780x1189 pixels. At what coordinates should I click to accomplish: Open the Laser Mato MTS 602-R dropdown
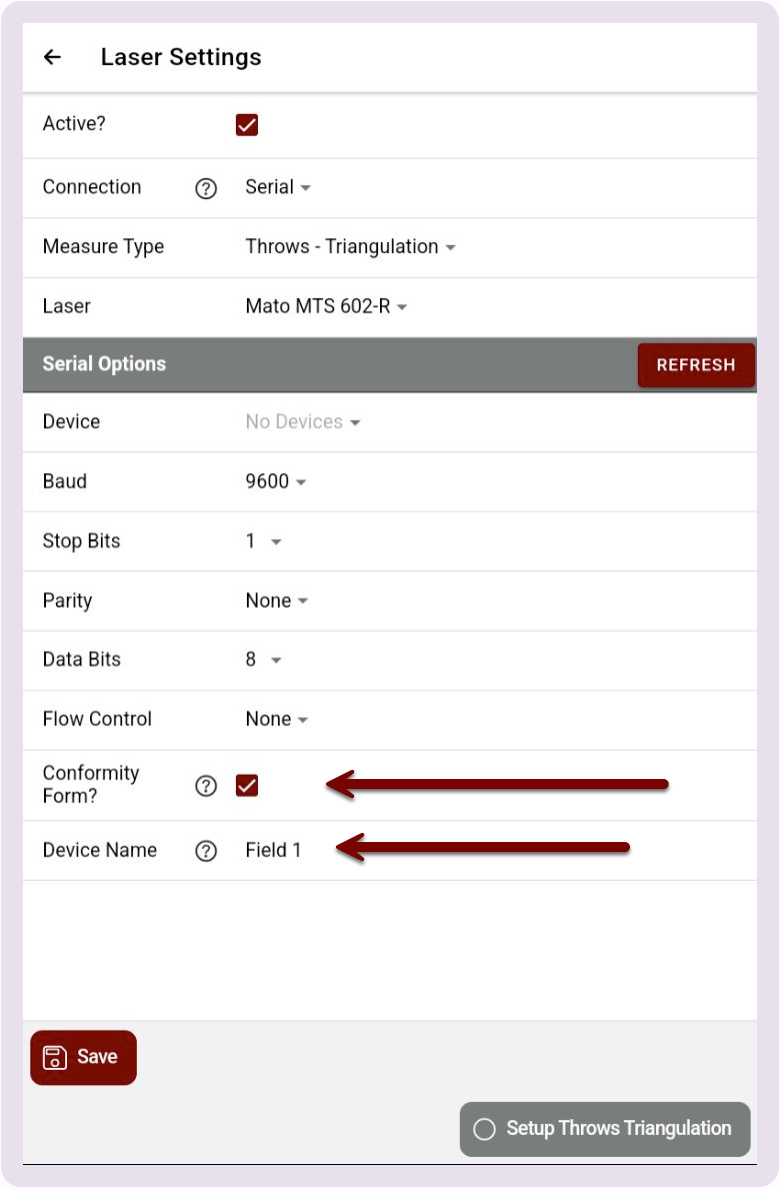click(327, 306)
